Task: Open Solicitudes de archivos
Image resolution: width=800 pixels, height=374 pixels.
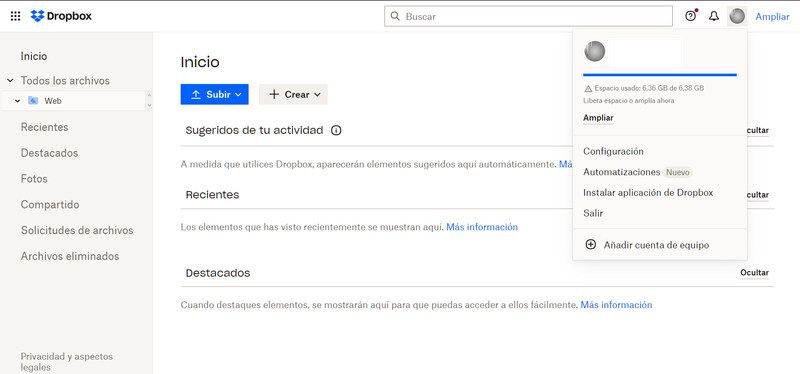Action: 77,231
